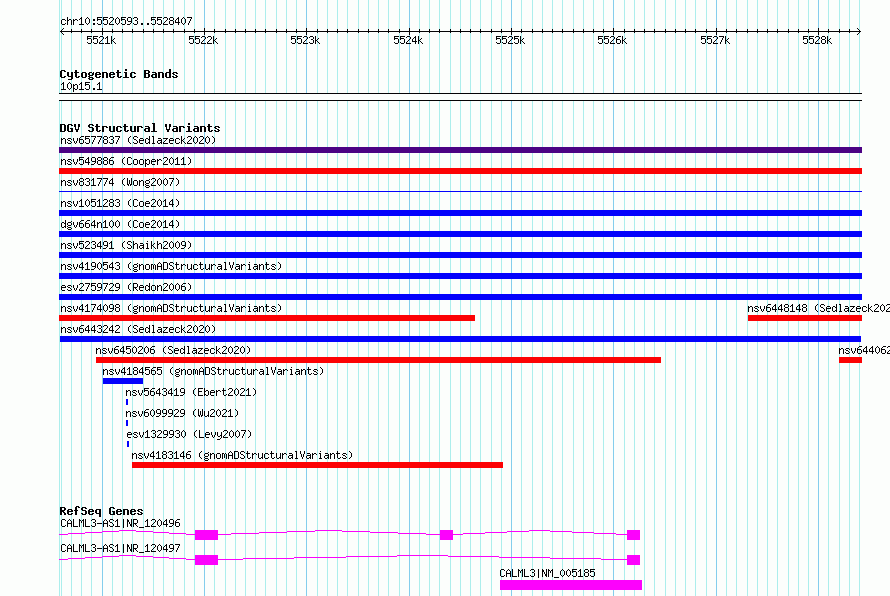Image resolution: width=890 pixels, height=596 pixels.
Task: Click the 5528k ruler label
Action: click(x=817, y=40)
